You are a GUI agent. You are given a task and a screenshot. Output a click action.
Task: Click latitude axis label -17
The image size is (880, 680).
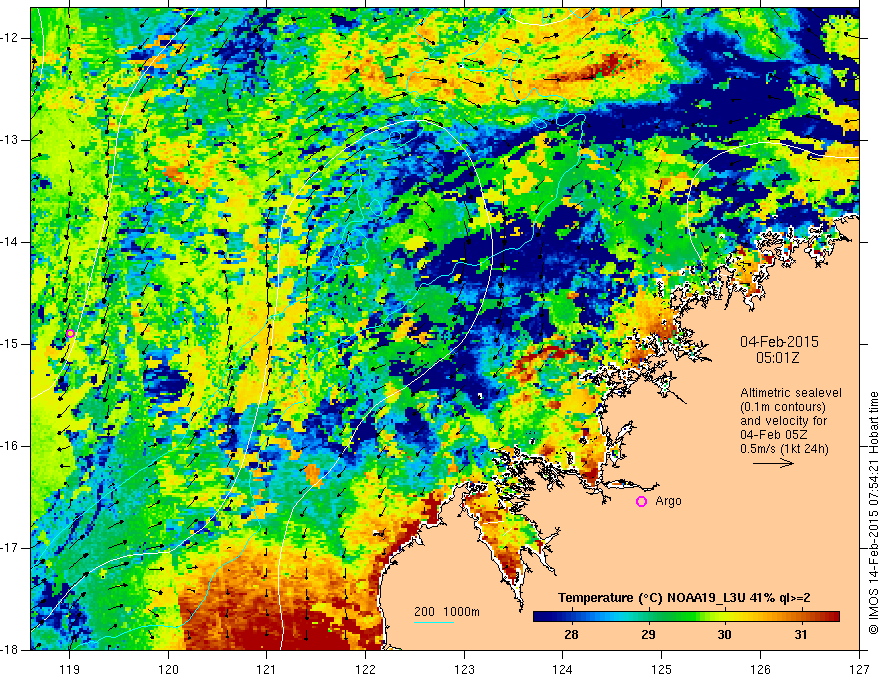click(11, 548)
